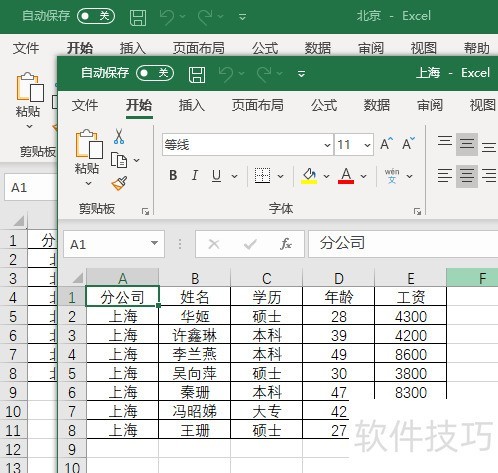The width and height of the screenshot is (498, 473).
Task: Open the phonetic guide dropdown arrow
Action: (410, 176)
